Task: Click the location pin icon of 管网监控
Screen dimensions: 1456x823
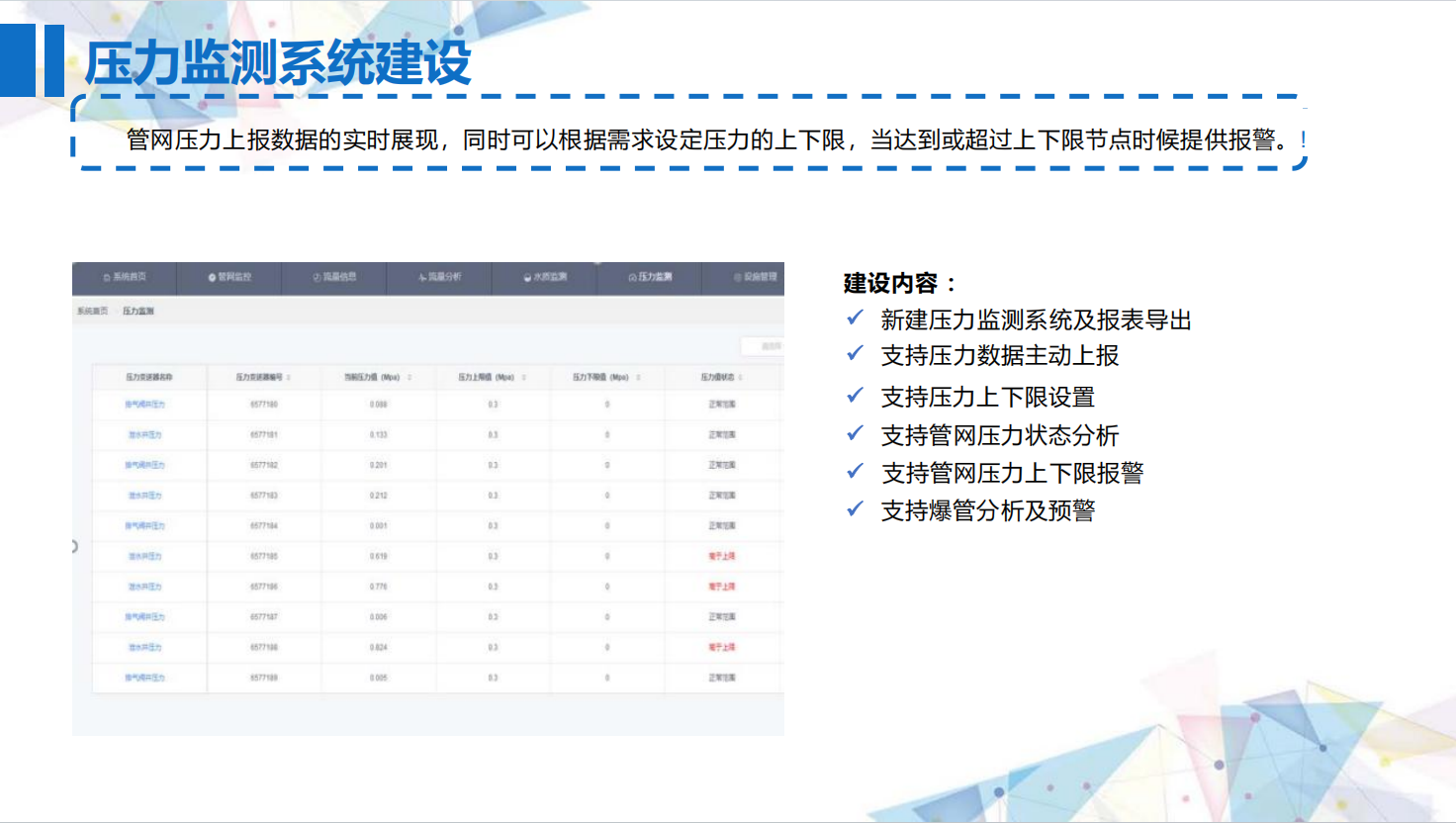Action: [212, 278]
